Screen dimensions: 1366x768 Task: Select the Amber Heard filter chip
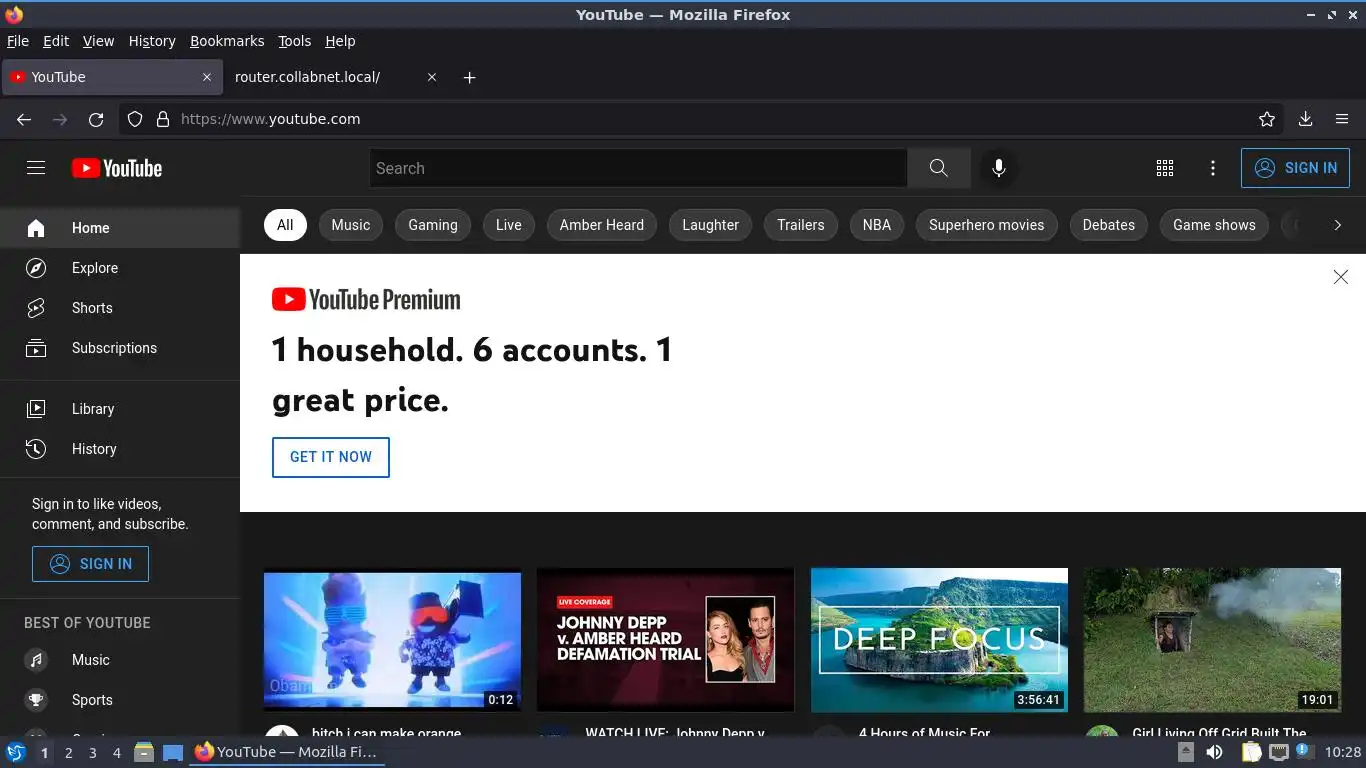[x=602, y=225]
